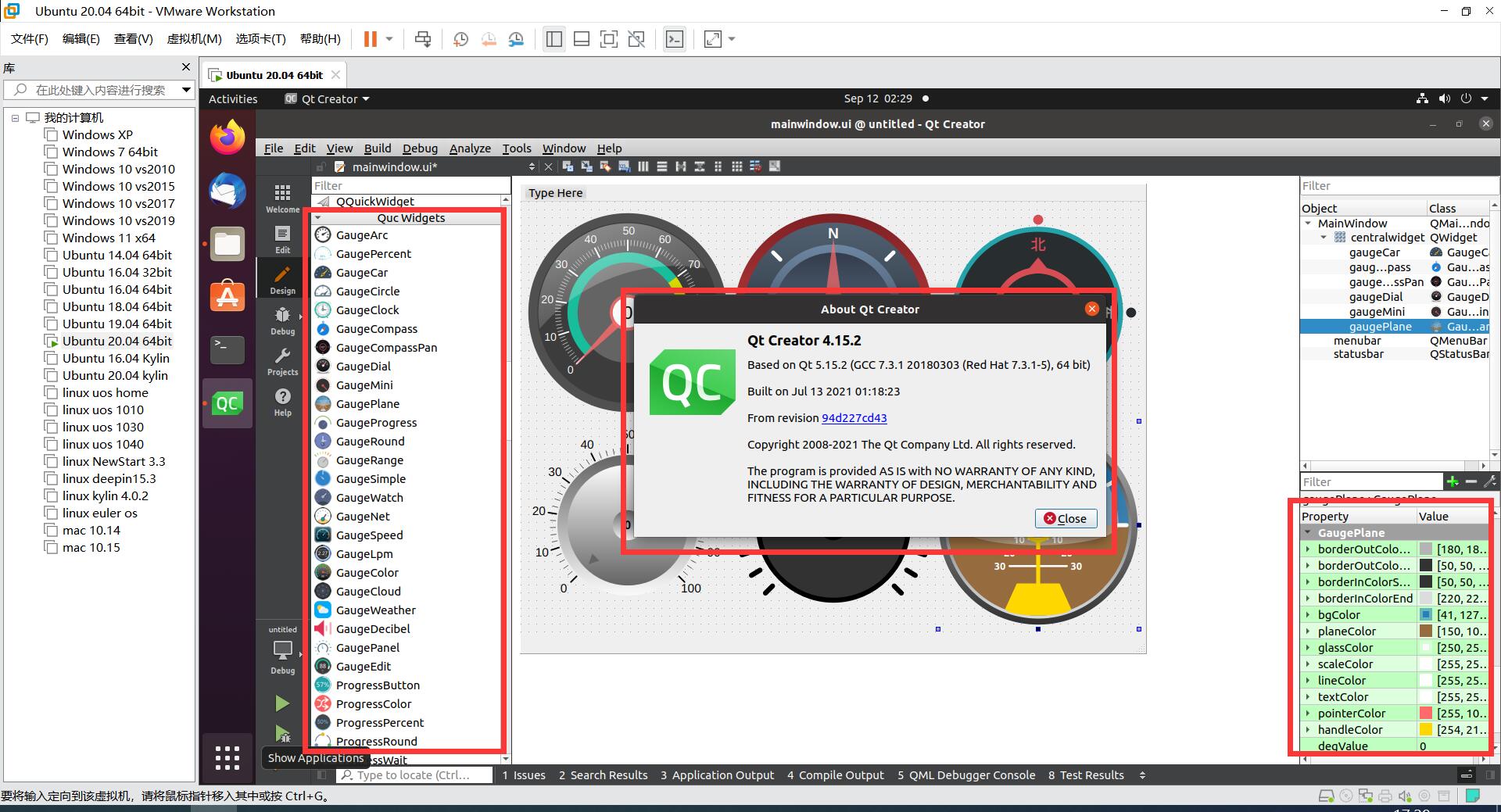
Task: Toggle VMware full screen mode
Action: click(609, 39)
